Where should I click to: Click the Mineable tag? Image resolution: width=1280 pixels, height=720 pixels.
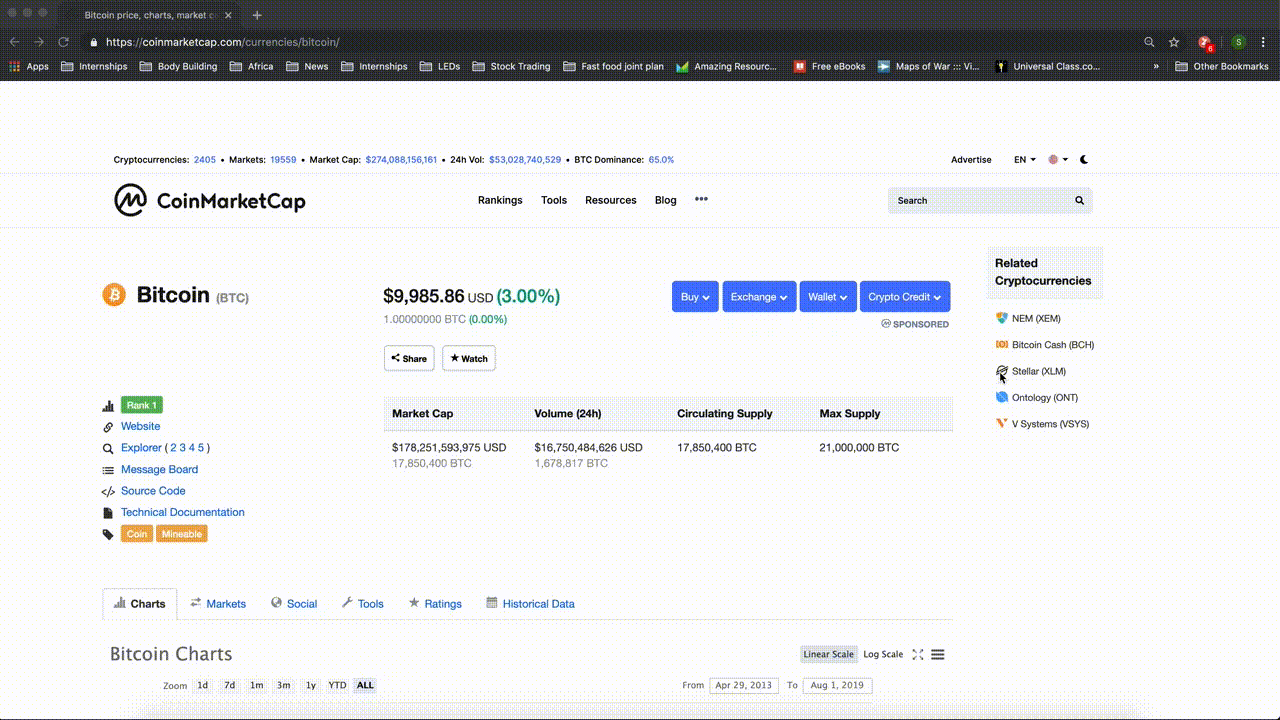pyautogui.click(x=182, y=534)
